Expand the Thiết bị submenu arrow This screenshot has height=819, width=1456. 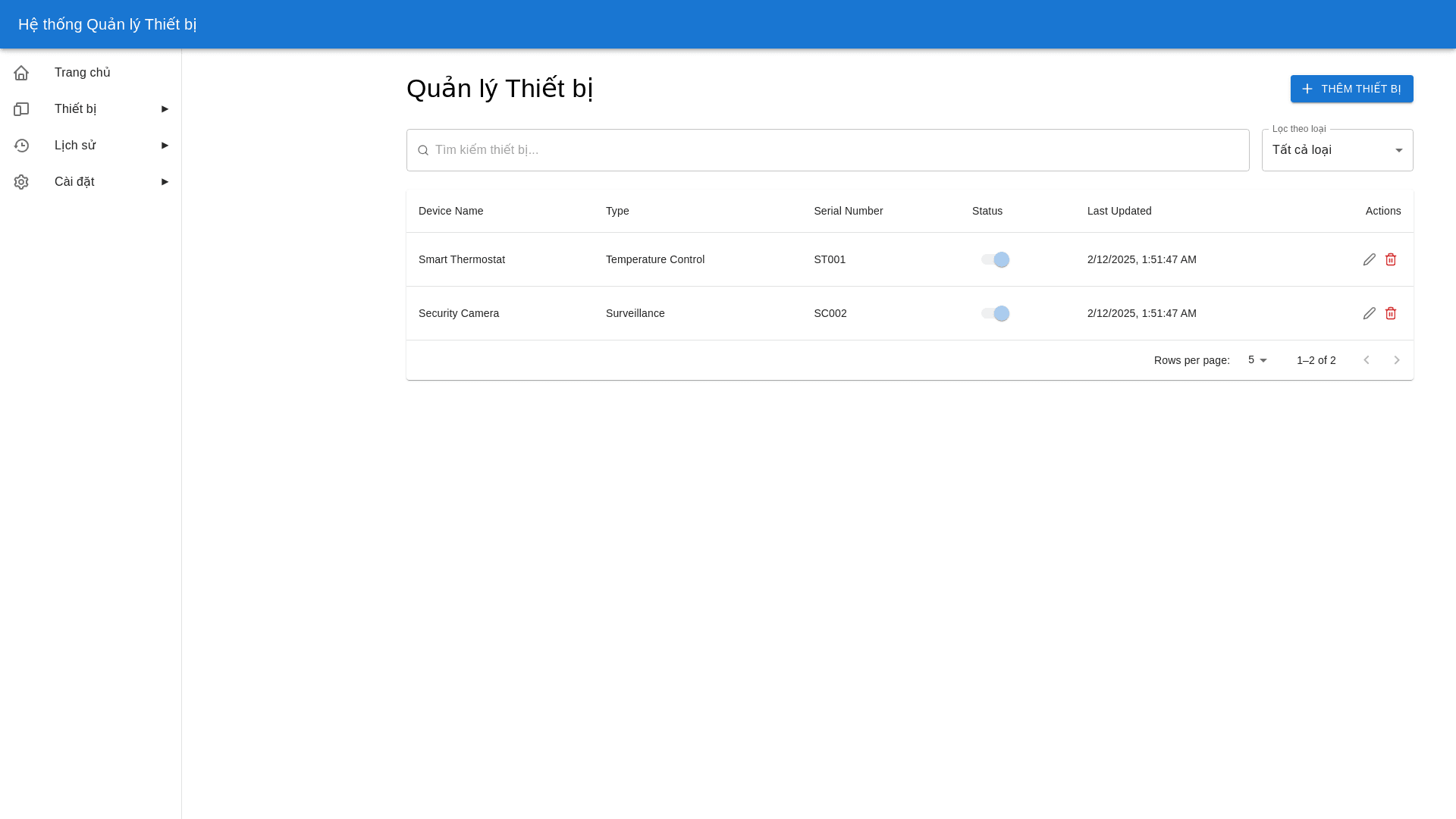(165, 109)
